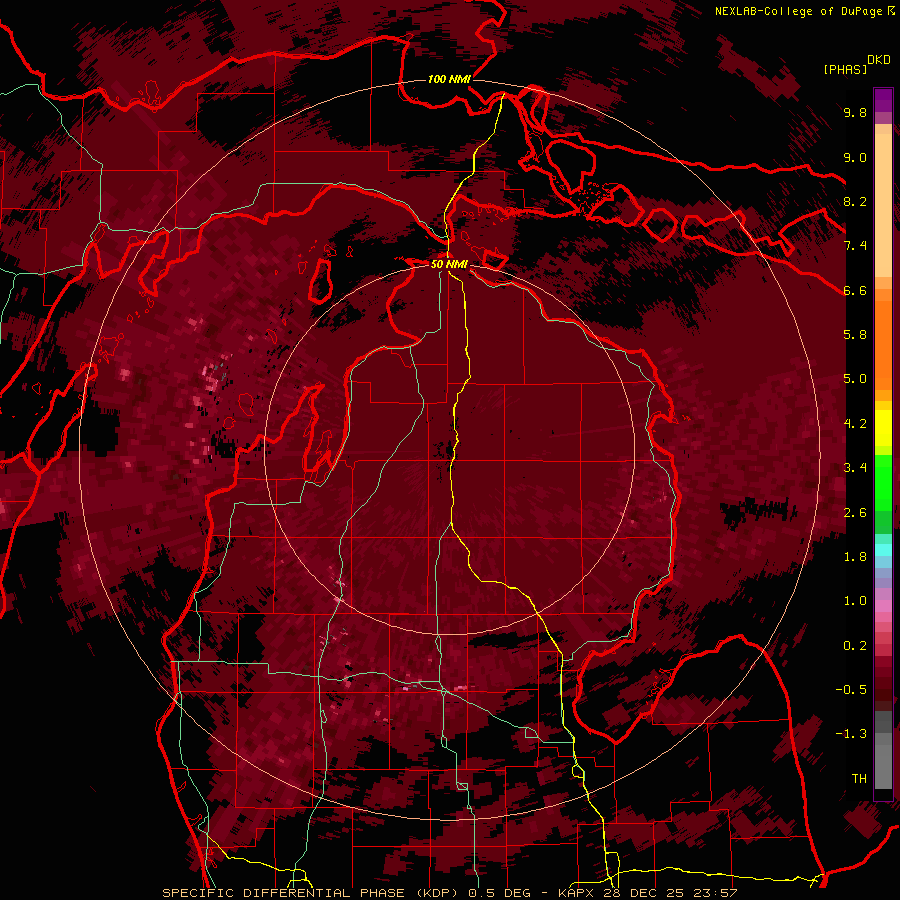Image resolution: width=900 pixels, height=900 pixels.
Task: Click the 4.2 value on the scale
Action: pyautogui.click(x=855, y=424)
